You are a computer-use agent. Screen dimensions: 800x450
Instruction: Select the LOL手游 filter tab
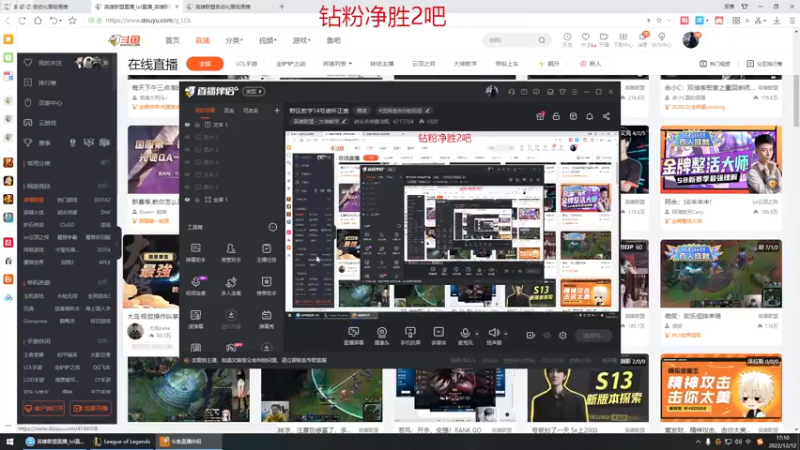click(x=246, y=64)
